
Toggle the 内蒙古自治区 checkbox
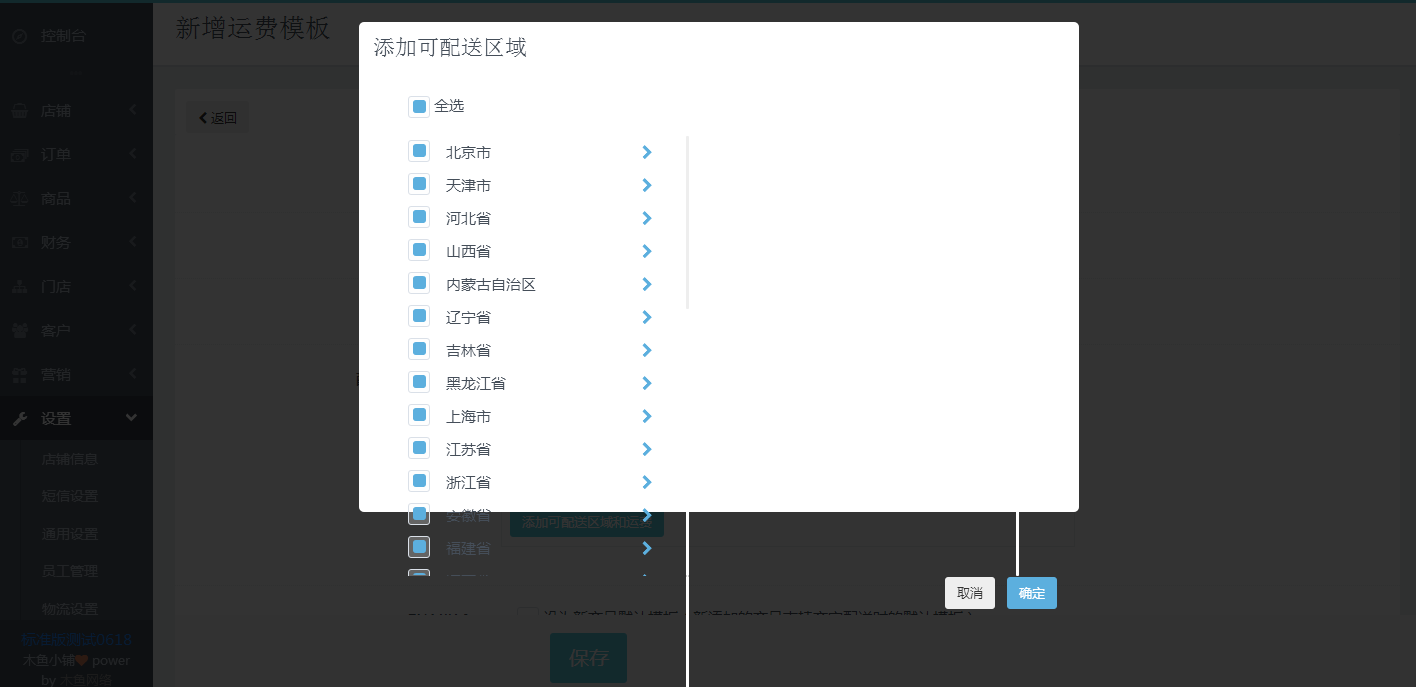419,284
